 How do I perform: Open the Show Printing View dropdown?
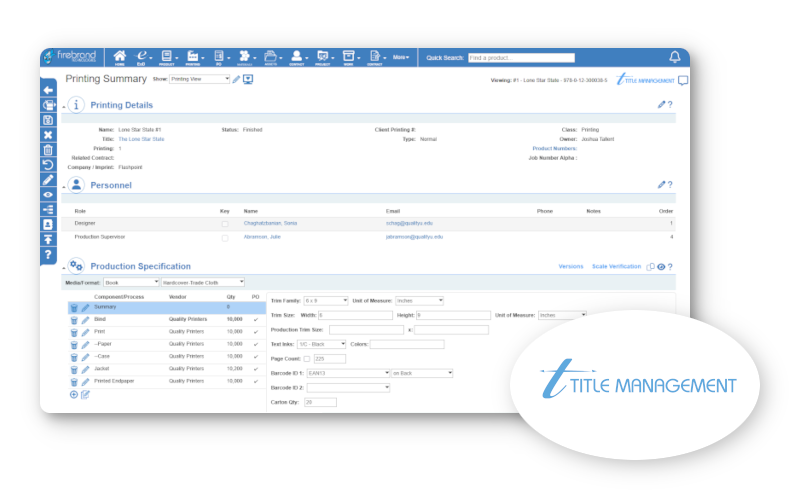tap(199, 79)
